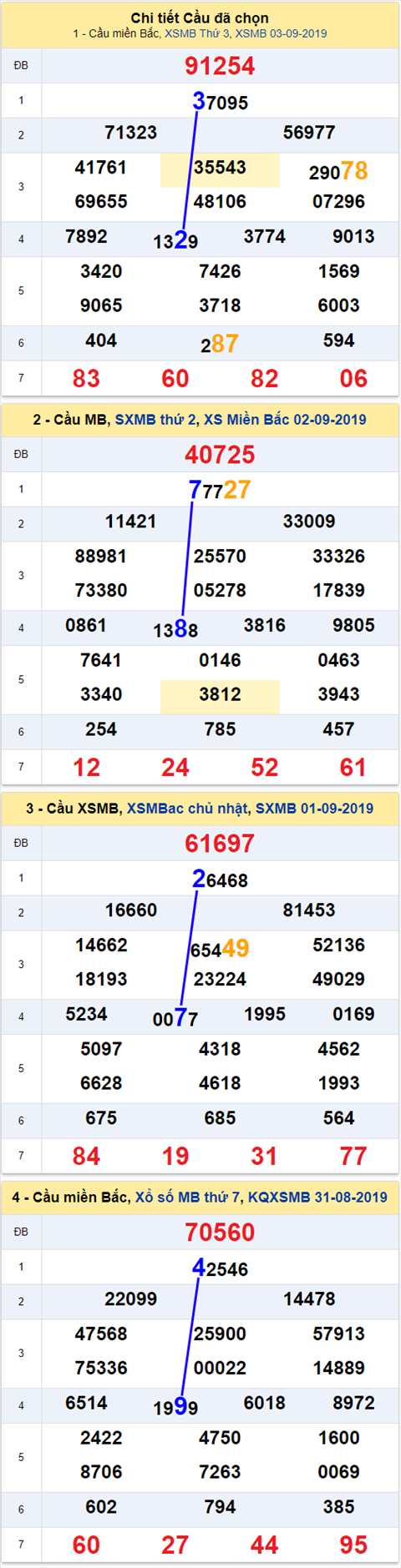Follow the SXMB thứ 2 link

156,420
